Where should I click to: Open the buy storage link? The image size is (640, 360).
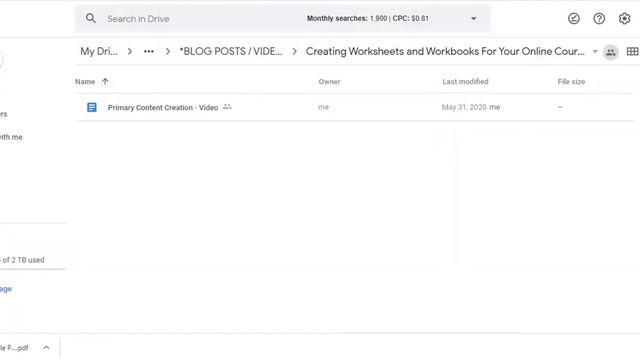click(x=6, y=289)
